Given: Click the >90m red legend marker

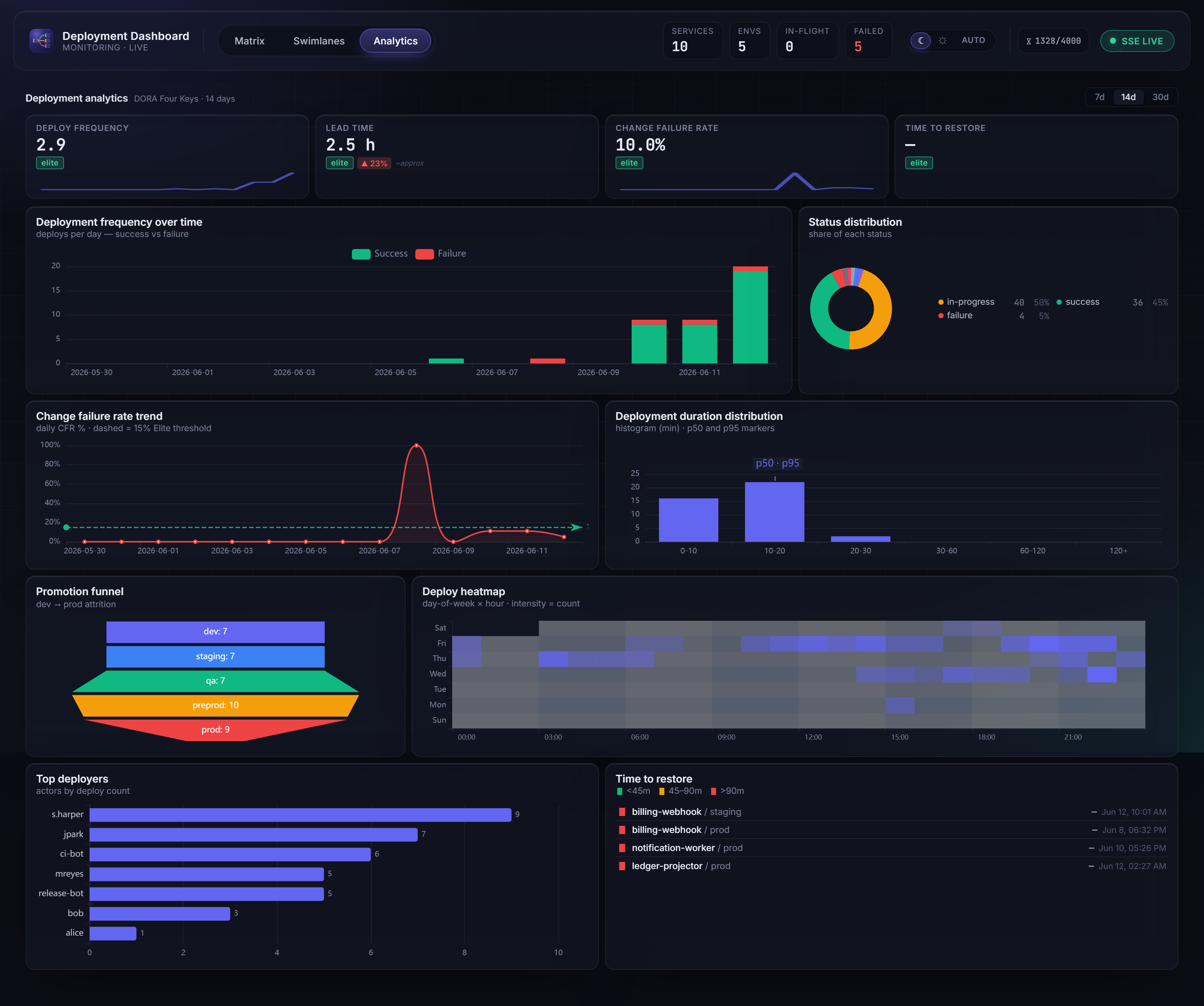Looking at the screenshot, I should click(x=713, y=791).
